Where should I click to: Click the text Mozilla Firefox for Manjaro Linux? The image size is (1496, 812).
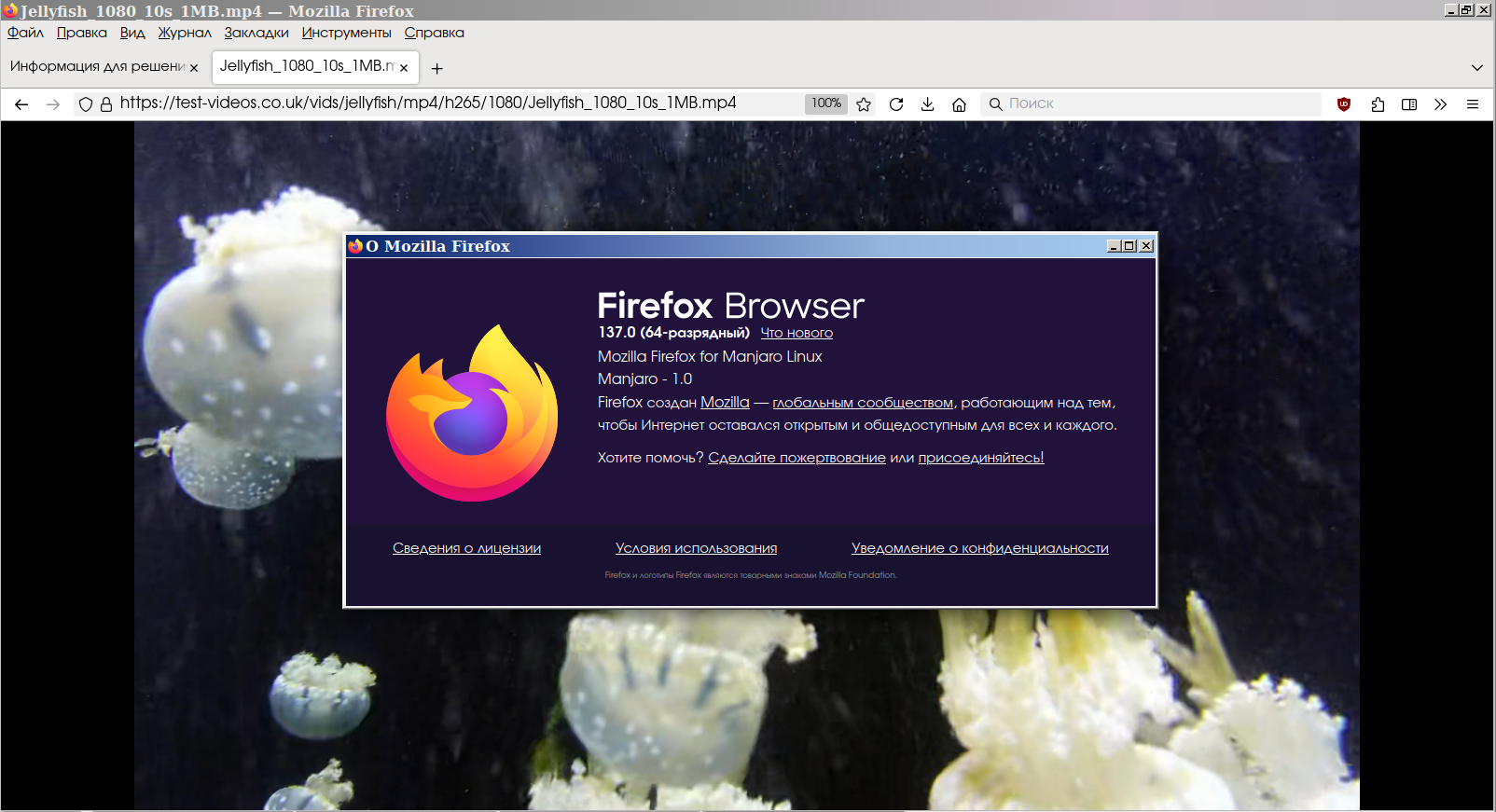click(x=710, y=356)
